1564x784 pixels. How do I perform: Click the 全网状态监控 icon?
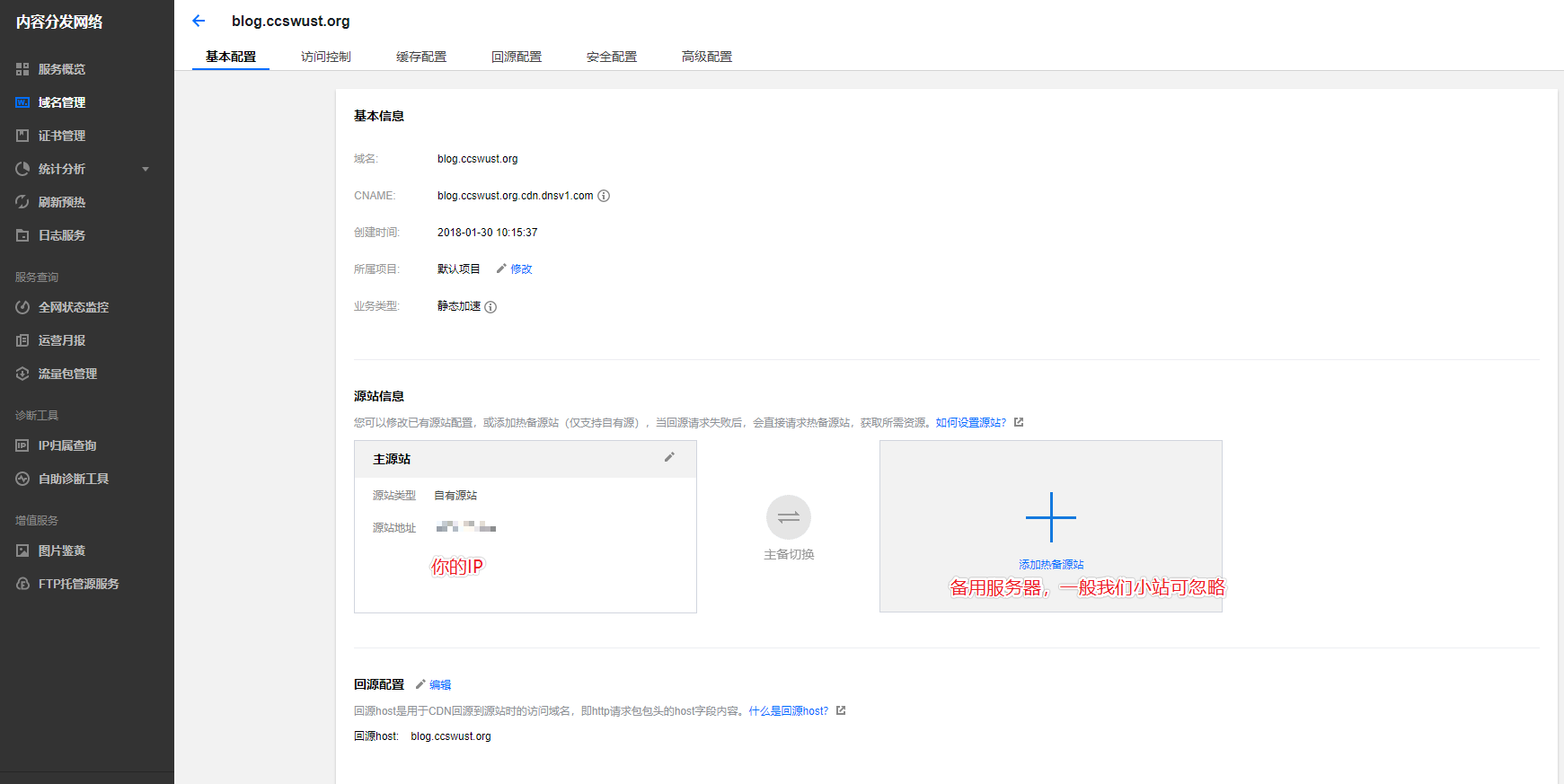(x=22, y=307)
